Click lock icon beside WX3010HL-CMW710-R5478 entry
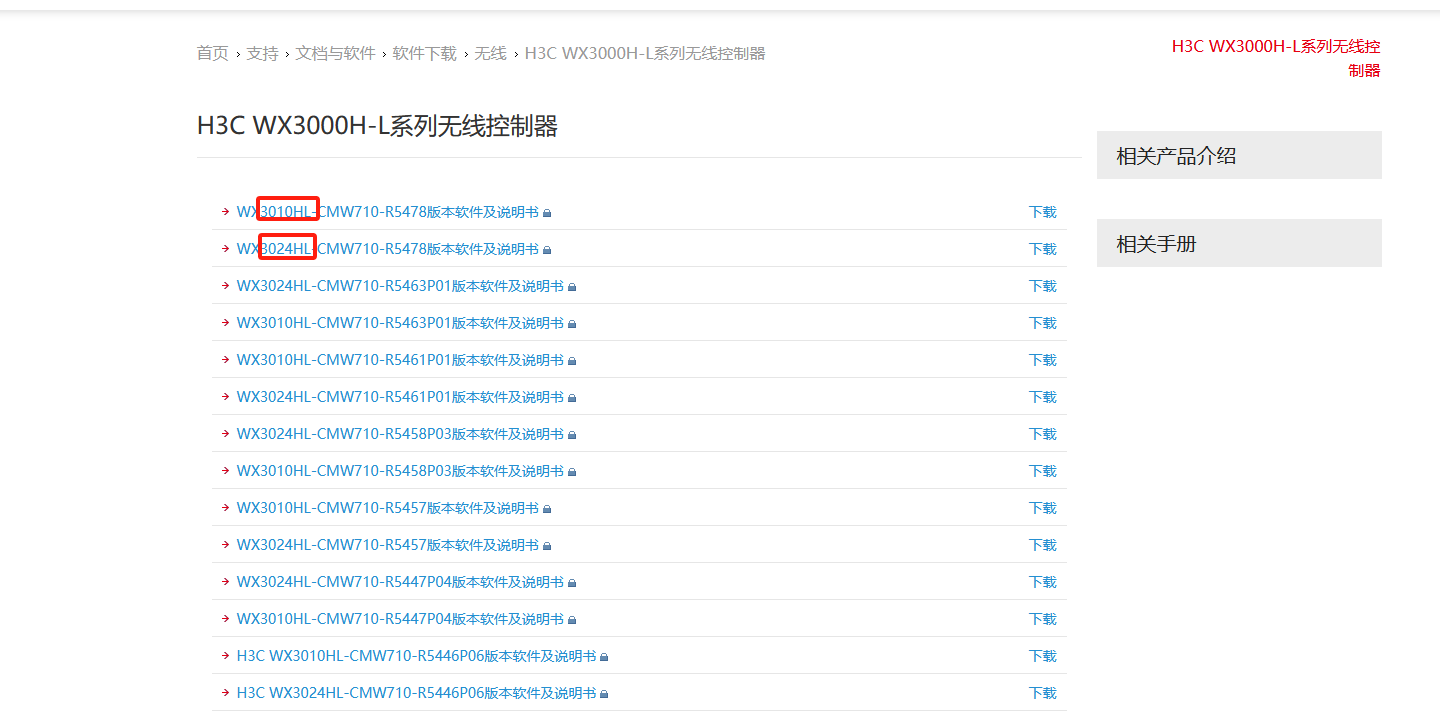1440x717 pixels. coord(547,213)
